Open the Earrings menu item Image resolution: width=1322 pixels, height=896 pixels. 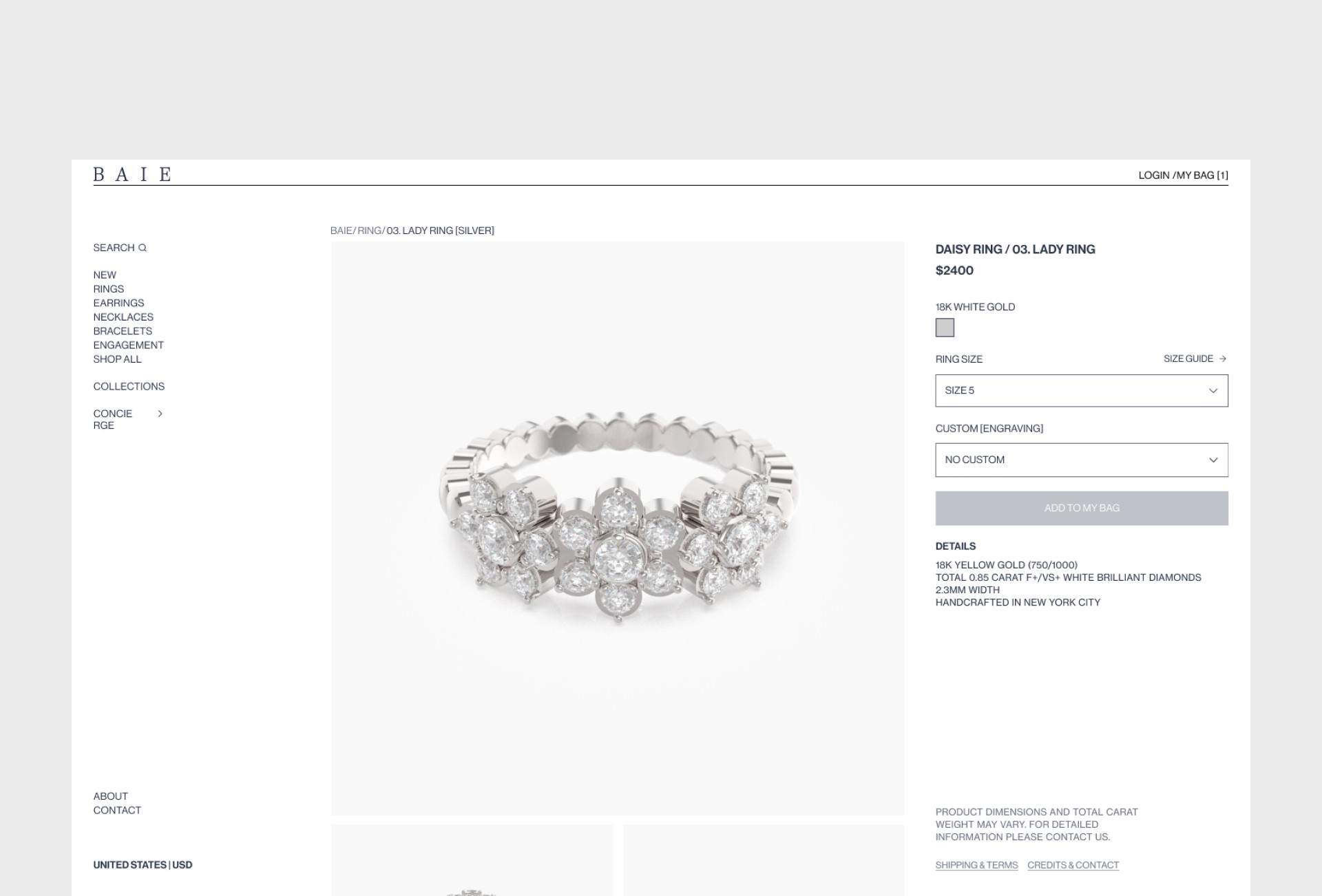coord(118,303)
